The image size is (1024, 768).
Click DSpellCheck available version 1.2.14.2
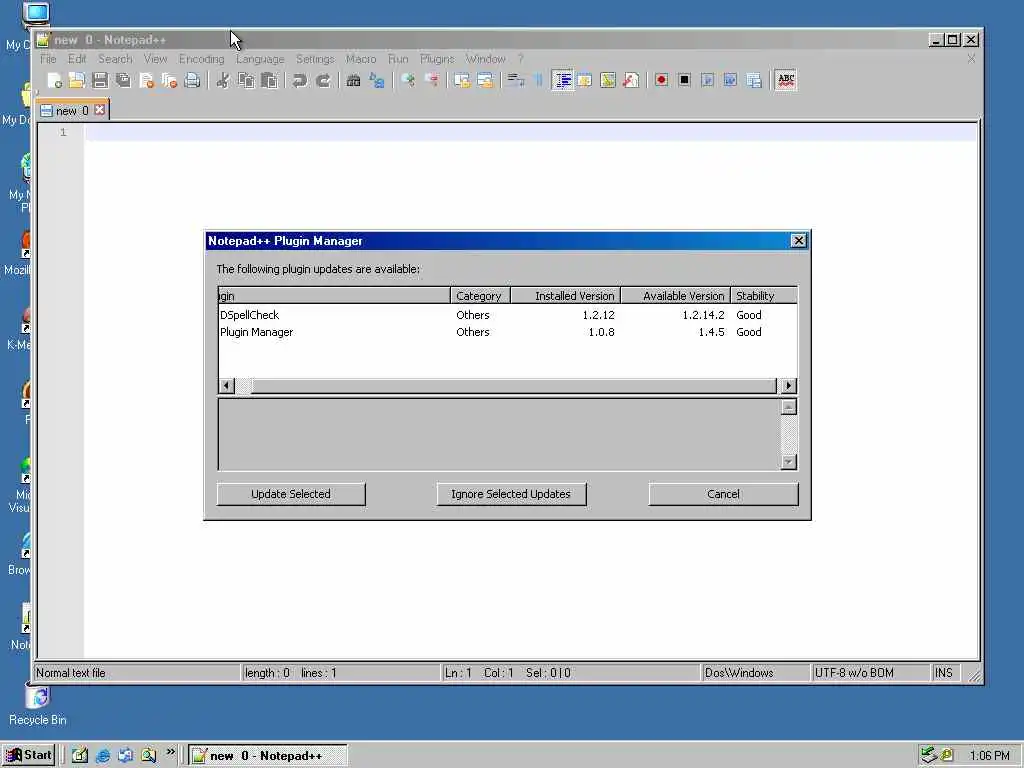pos(703,315)
